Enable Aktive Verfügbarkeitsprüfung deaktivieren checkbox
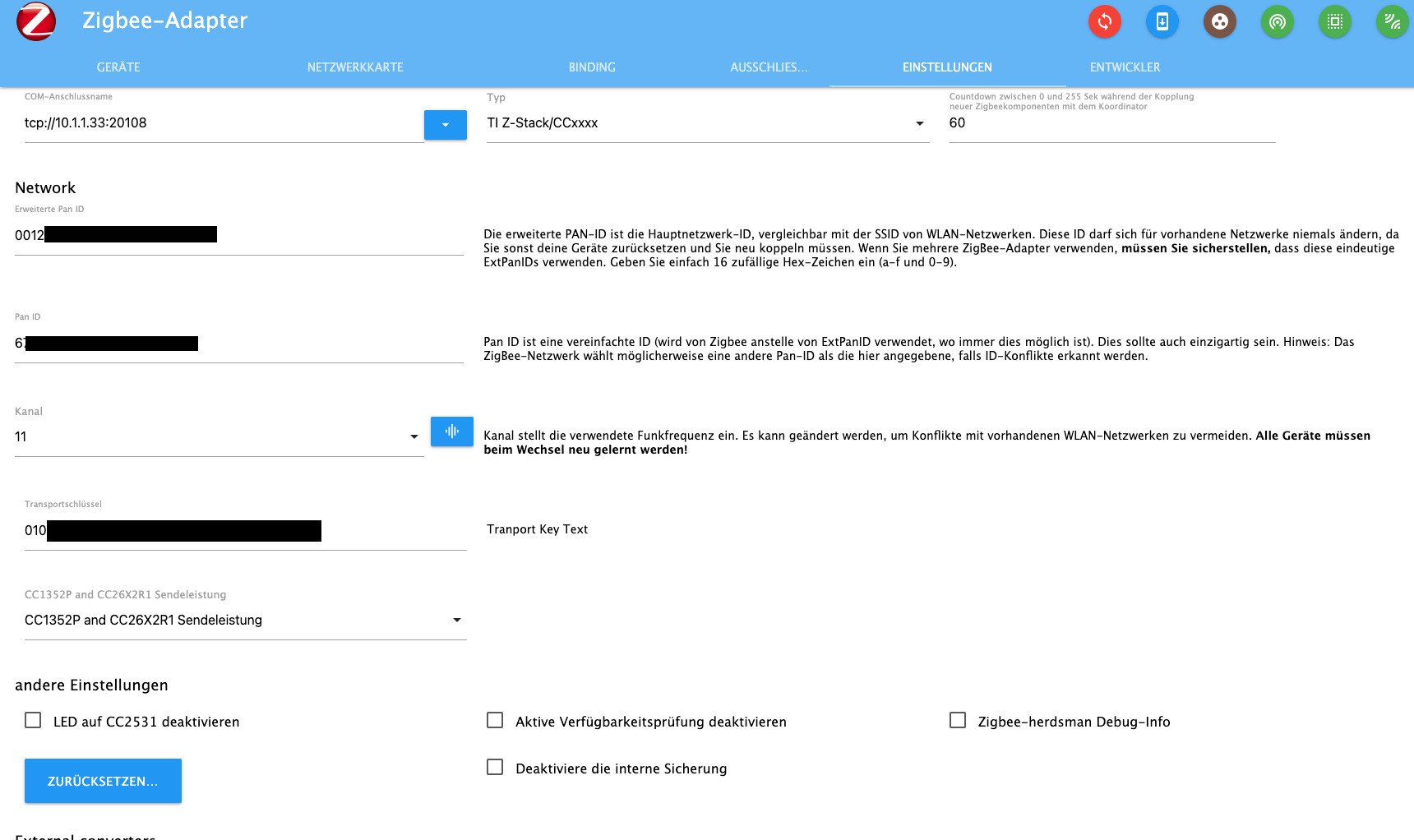This screenshot has width=1414, height=840. (495, 720)
